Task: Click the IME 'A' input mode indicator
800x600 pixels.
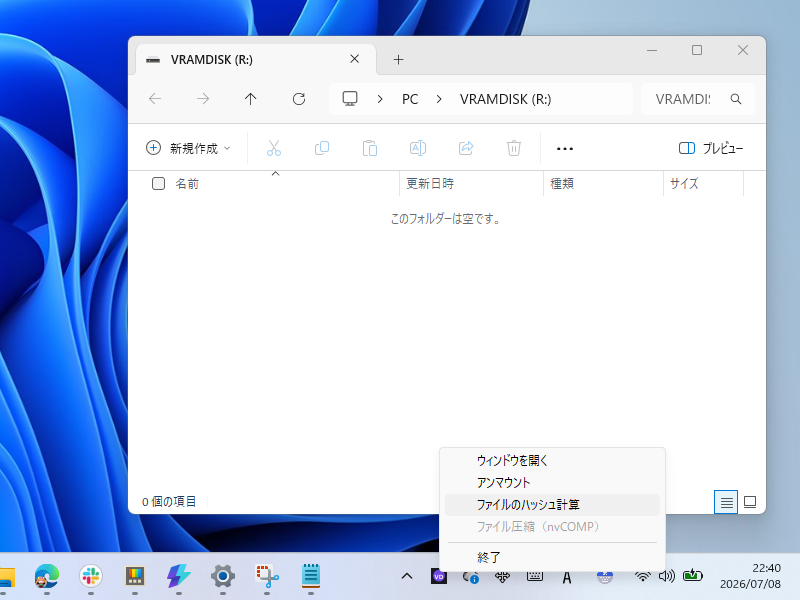Action: [x=566, y=578]
